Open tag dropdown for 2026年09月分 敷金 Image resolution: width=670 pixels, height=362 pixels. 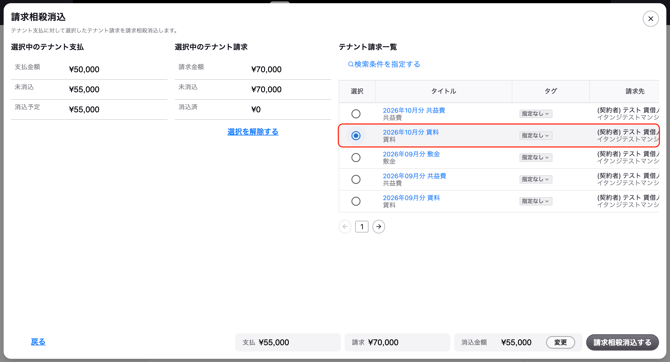[x=535, y=157]
